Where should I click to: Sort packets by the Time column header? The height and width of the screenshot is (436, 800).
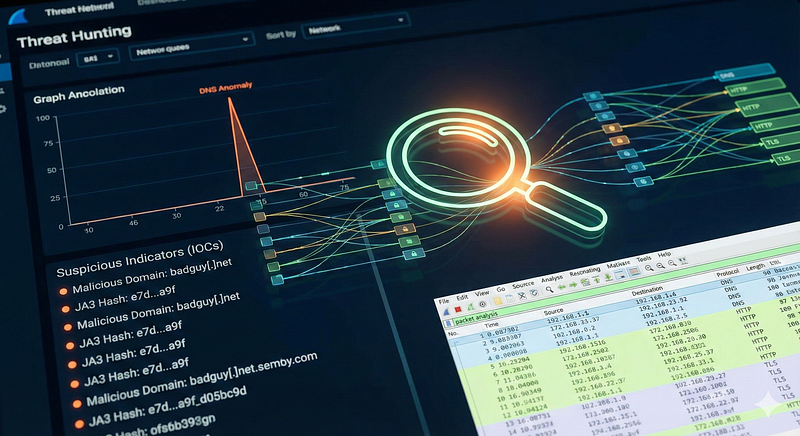tap(491, 325)
